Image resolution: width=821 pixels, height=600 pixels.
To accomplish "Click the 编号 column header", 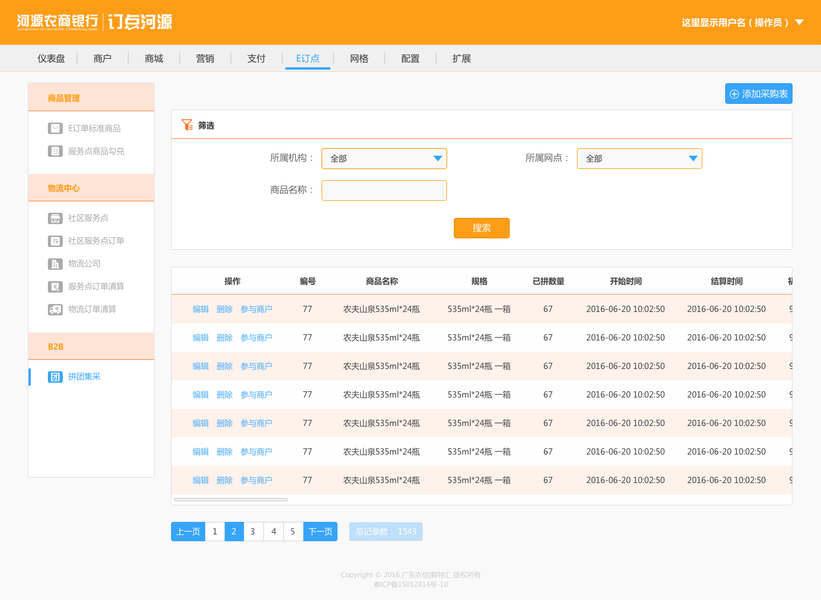I will point(307,282).
